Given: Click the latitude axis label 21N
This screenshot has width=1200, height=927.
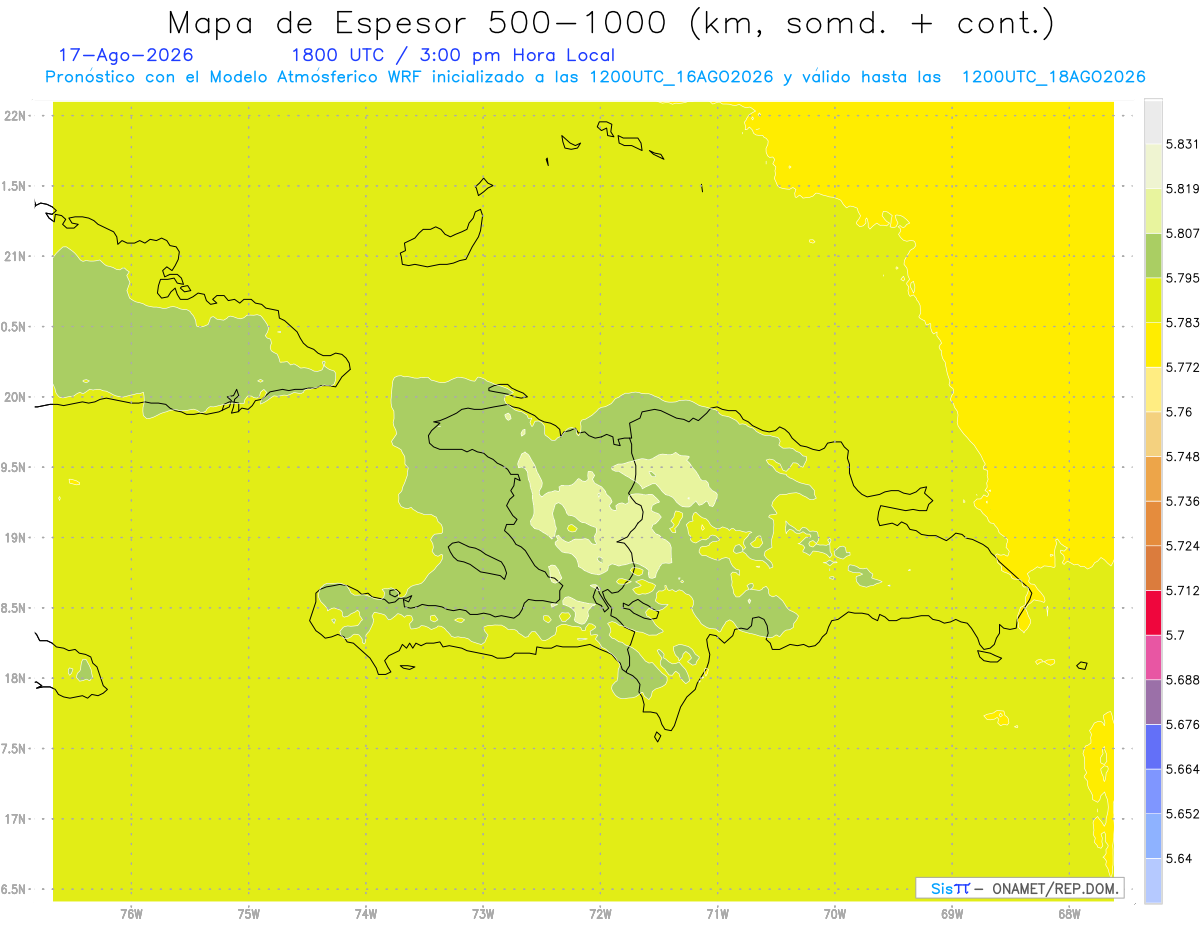Looking at the screenshot, I should (16, 256).
